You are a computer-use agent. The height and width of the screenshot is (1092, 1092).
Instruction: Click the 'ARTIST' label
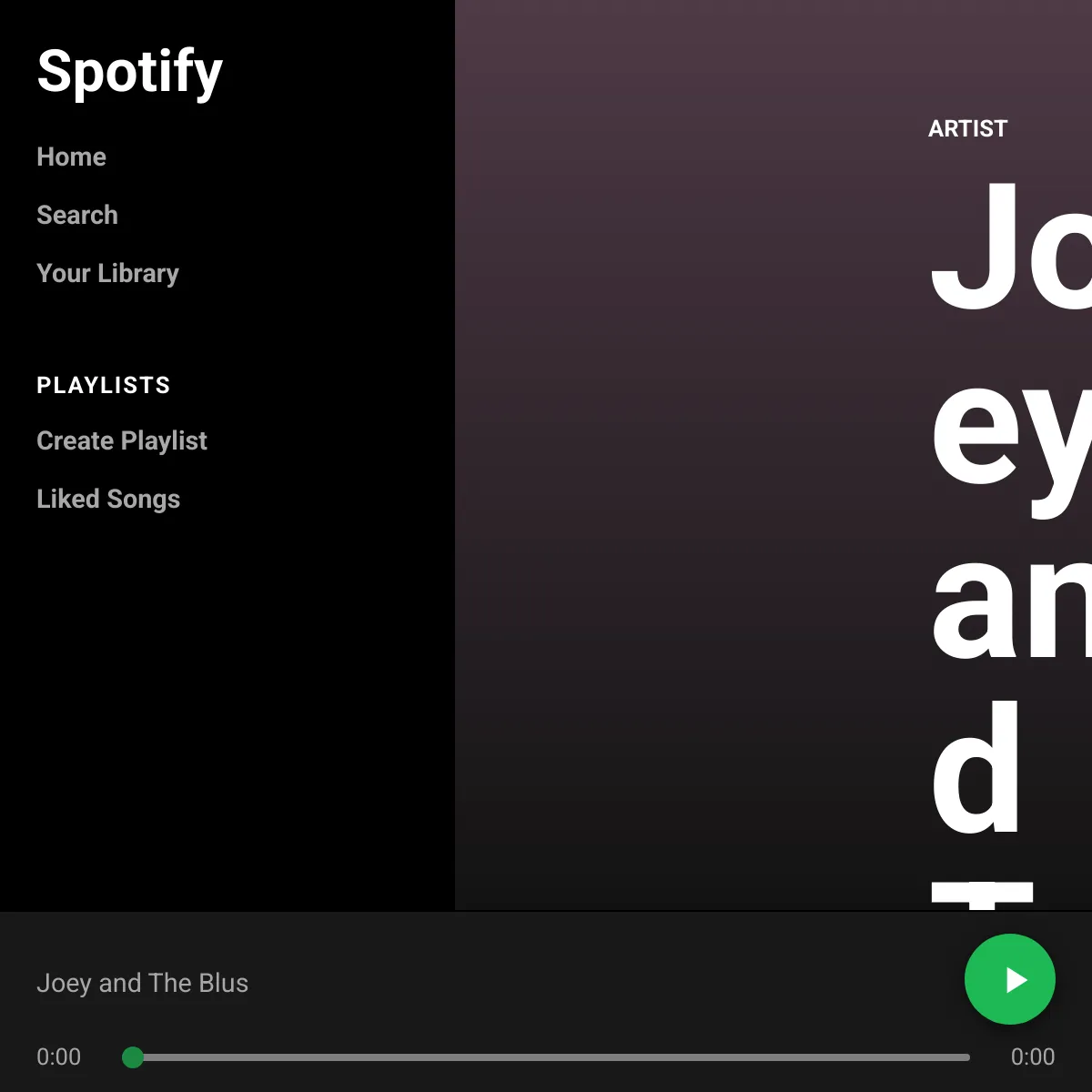(967, 128)
